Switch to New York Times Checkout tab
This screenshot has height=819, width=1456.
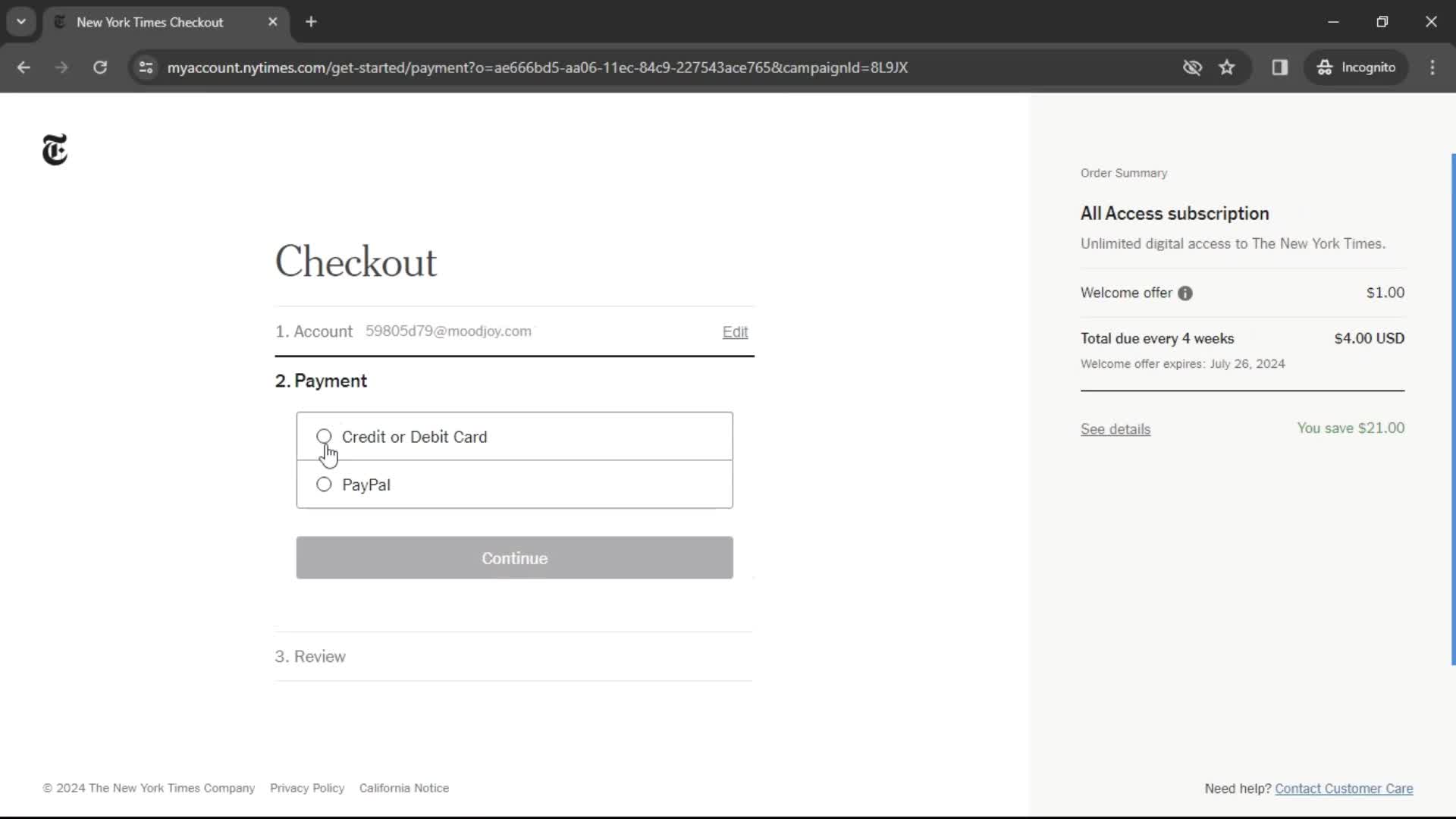pyautogui.click(x=165, y=22)
